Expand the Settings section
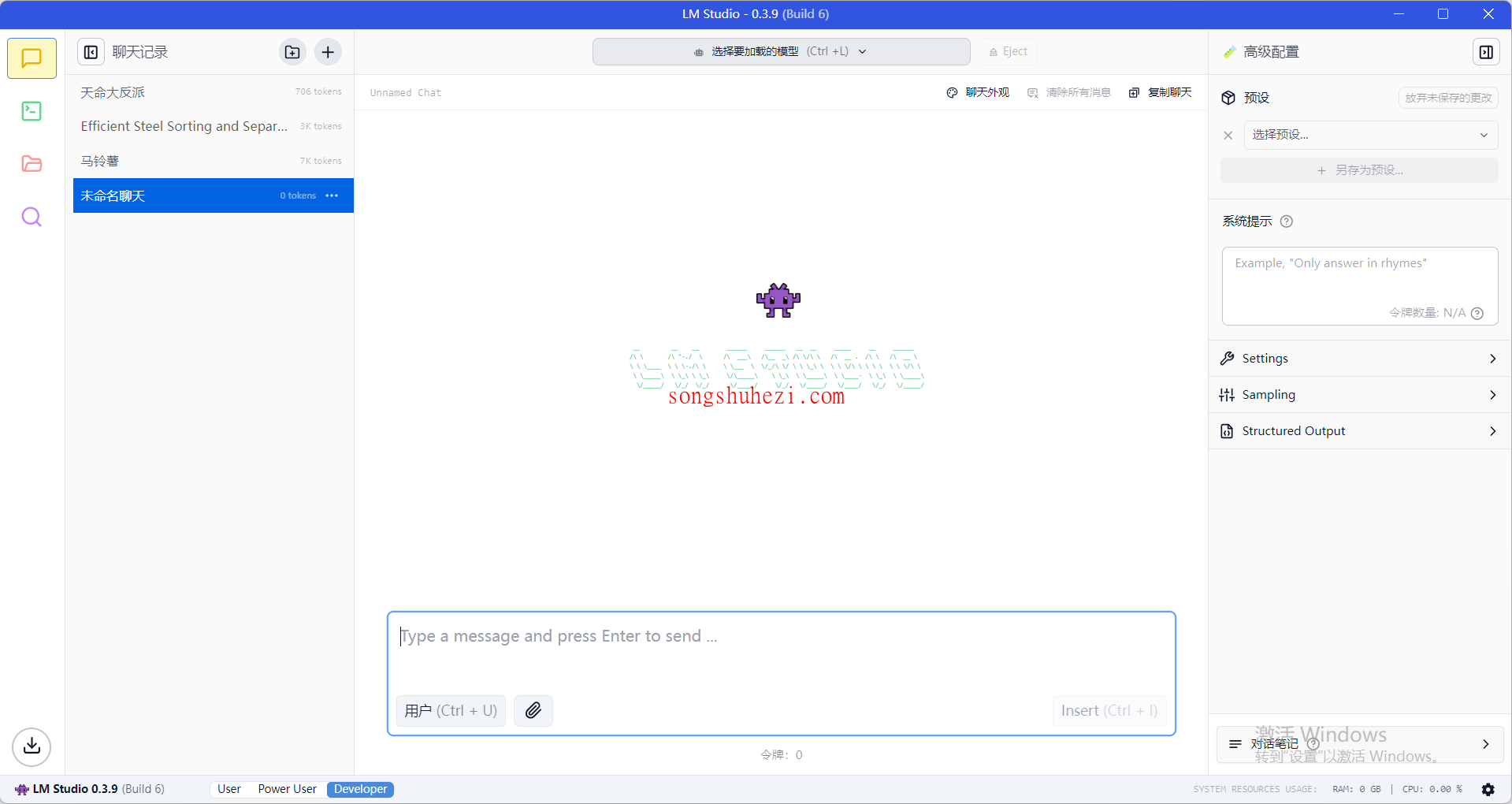 [x=1359, y=359]
